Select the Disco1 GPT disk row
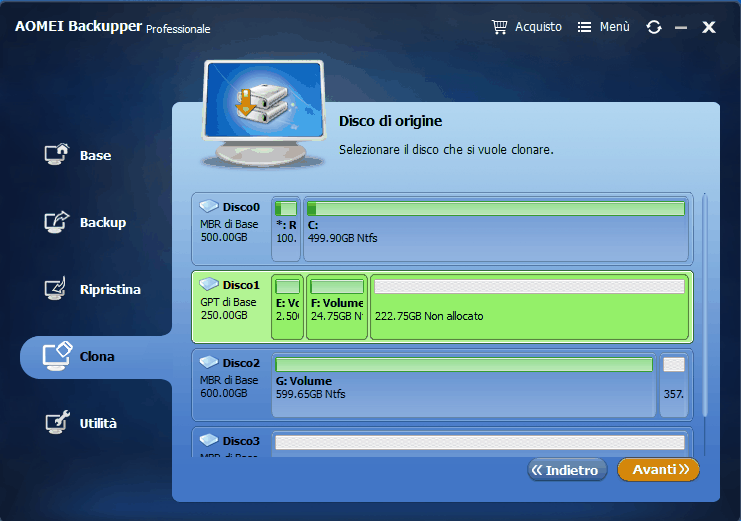This screenshot has height=521, width=741. (x=442, y=307)
